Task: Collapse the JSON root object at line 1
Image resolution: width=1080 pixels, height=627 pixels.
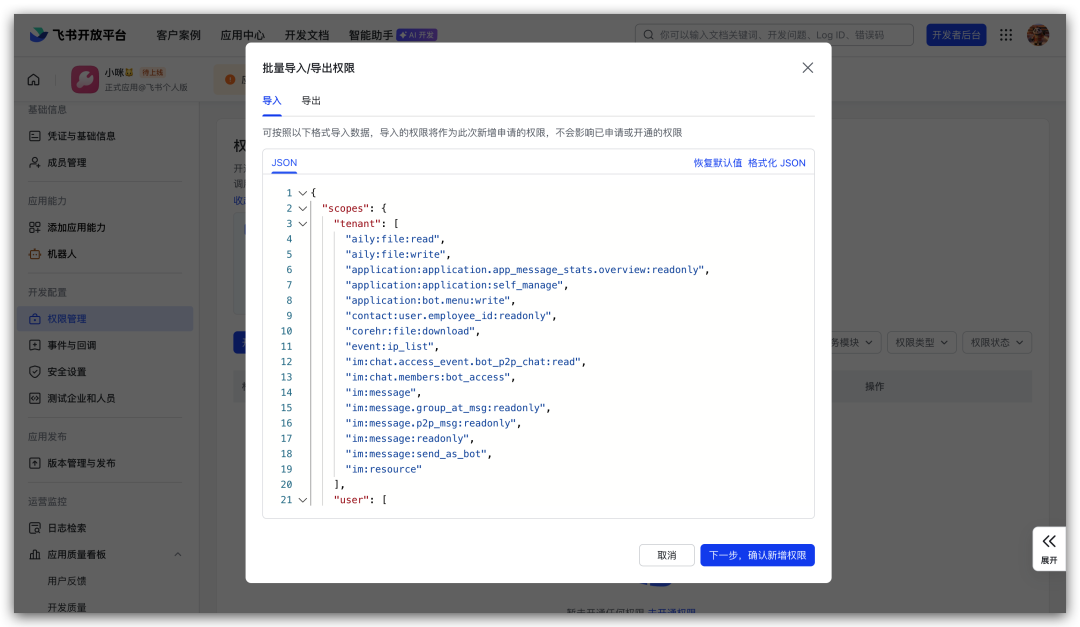Action: pos(303,193)
